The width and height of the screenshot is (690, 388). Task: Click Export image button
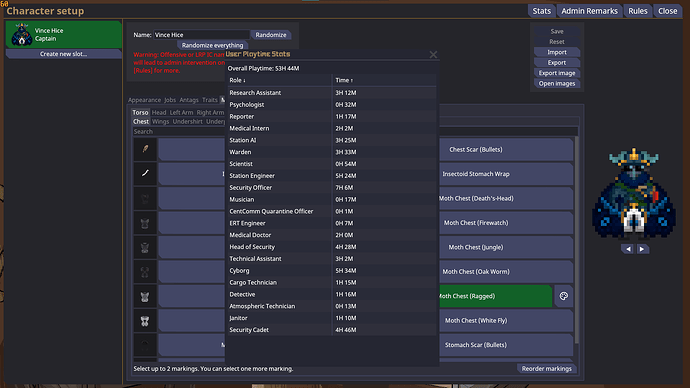557,73
